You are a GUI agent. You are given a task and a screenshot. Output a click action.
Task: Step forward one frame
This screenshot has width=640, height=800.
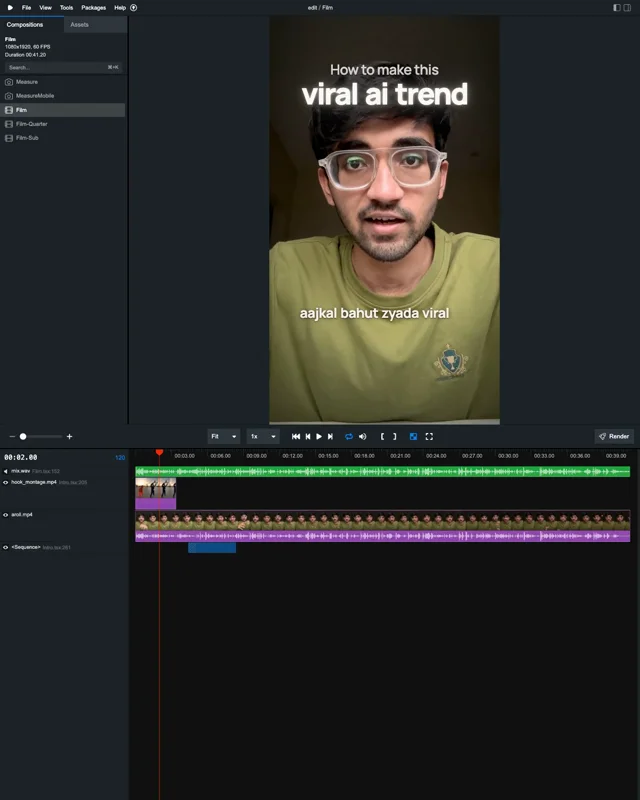[x=330, y=437]
